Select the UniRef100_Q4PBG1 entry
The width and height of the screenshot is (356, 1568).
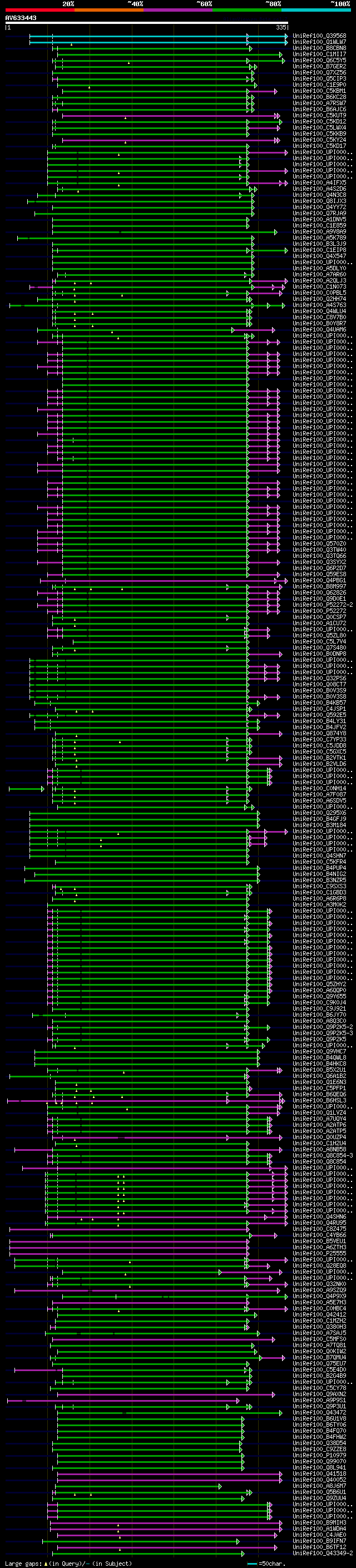coord(319,580)
